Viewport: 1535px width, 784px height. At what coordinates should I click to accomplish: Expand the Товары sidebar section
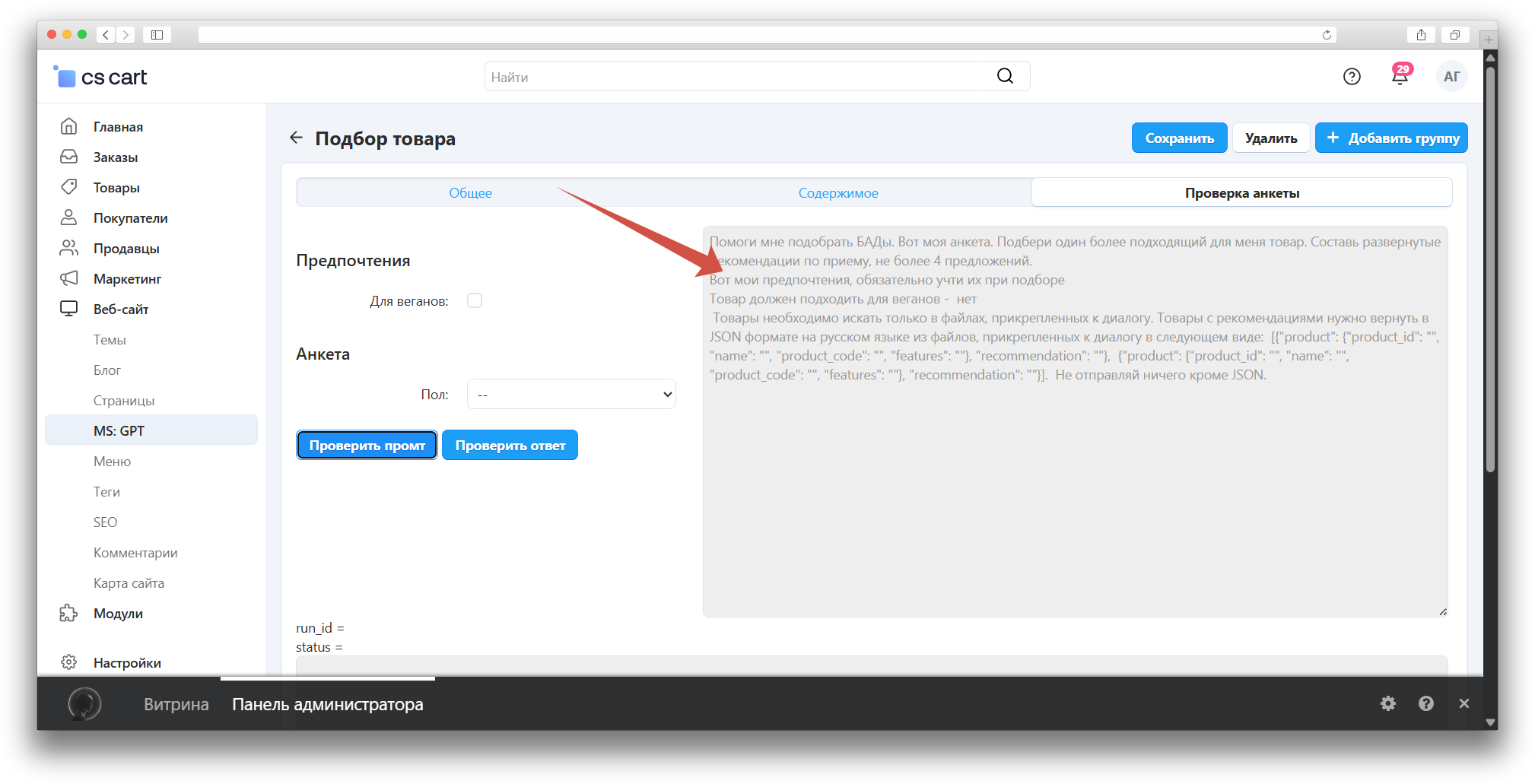(116, 188)
